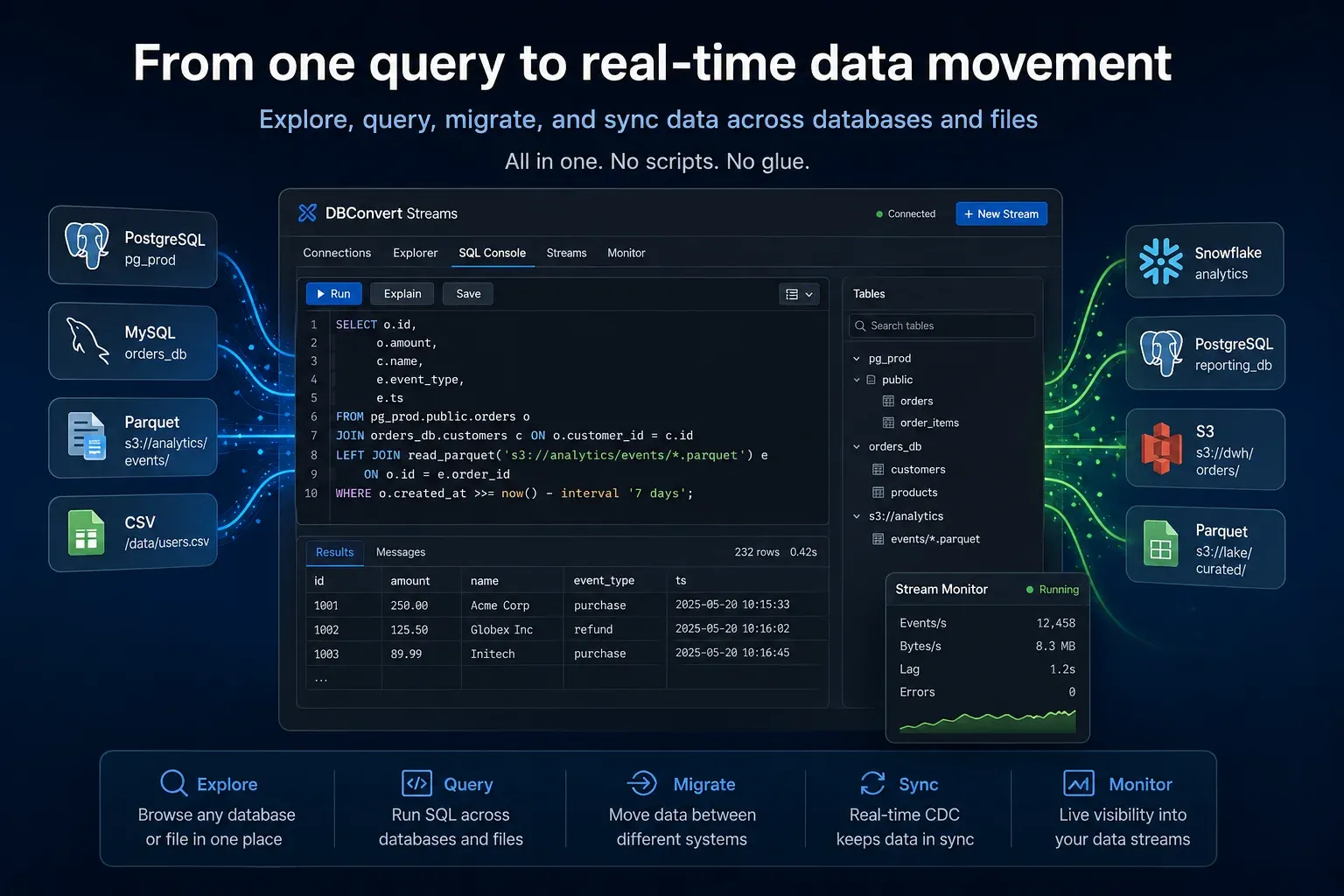The image size is (1344, 896).
Task: Open the Streams tab
Action: point(566,253)
